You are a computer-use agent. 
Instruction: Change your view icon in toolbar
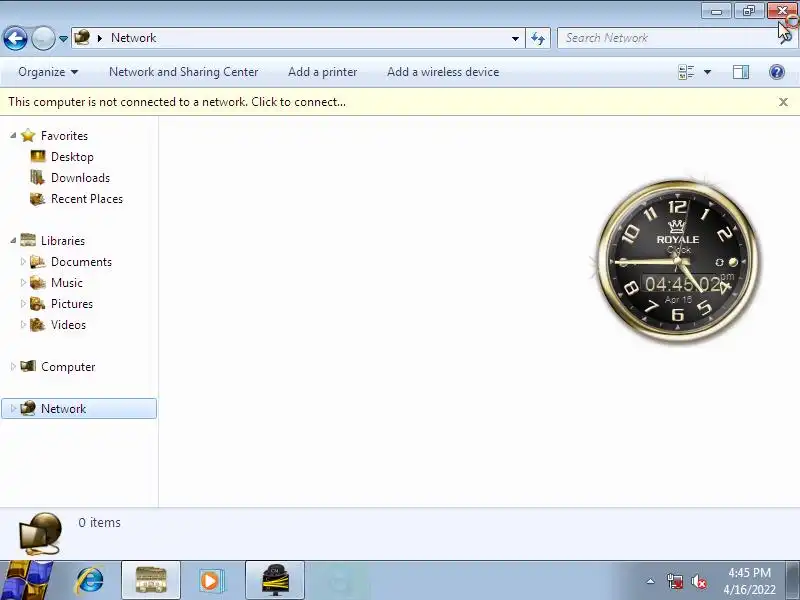point(686,72)
